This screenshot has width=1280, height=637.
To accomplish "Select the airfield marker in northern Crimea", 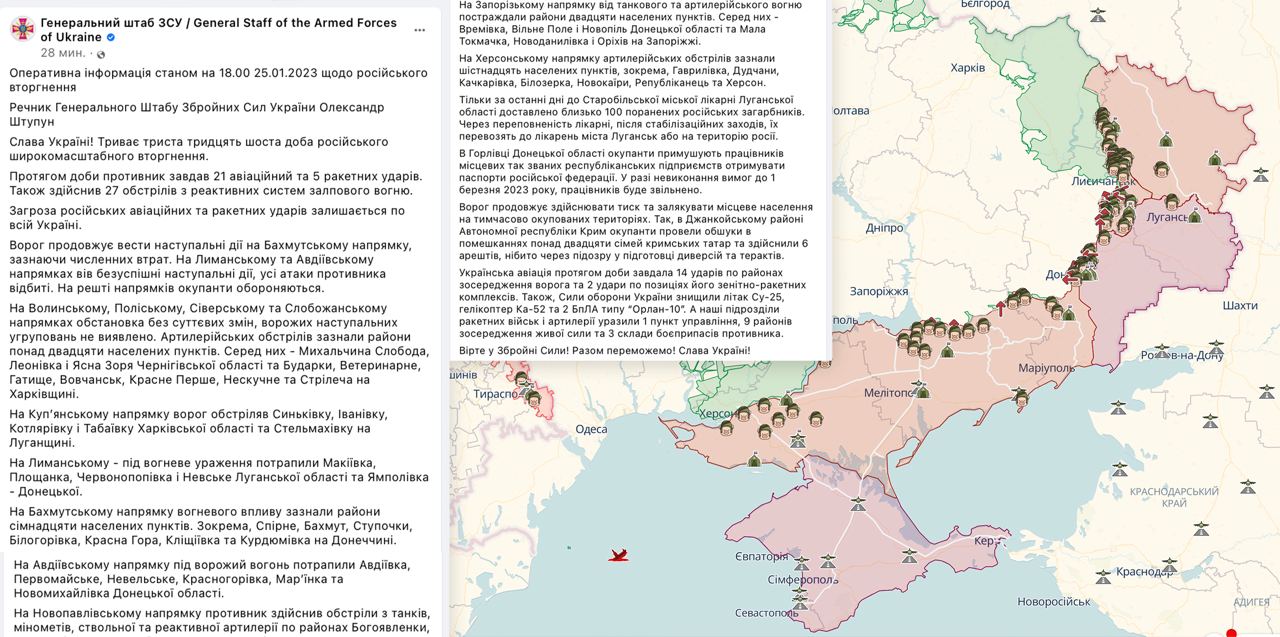I will tap(857, 505).
